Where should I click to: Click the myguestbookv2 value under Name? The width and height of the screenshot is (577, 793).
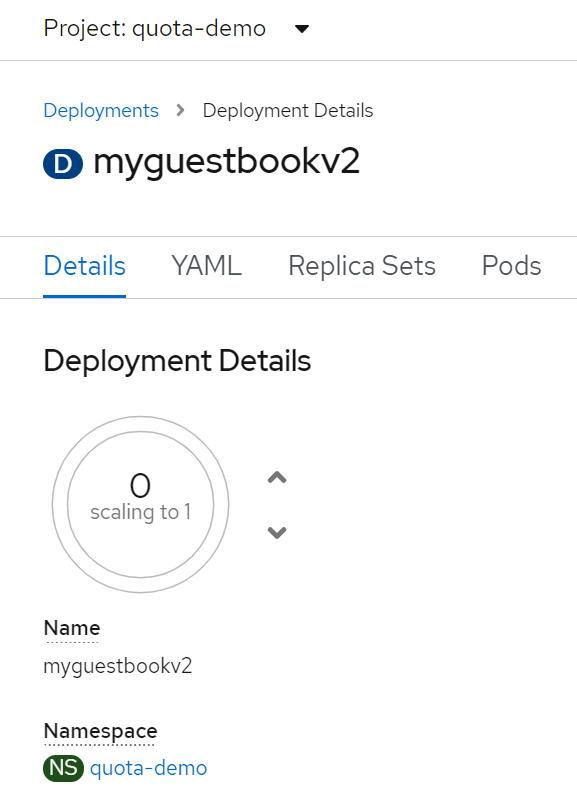(x=118, y=666)
